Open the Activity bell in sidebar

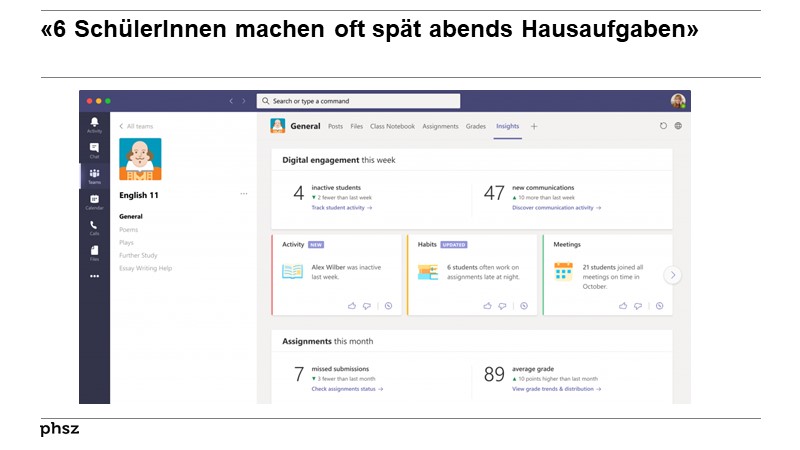[x=94, y=124]
